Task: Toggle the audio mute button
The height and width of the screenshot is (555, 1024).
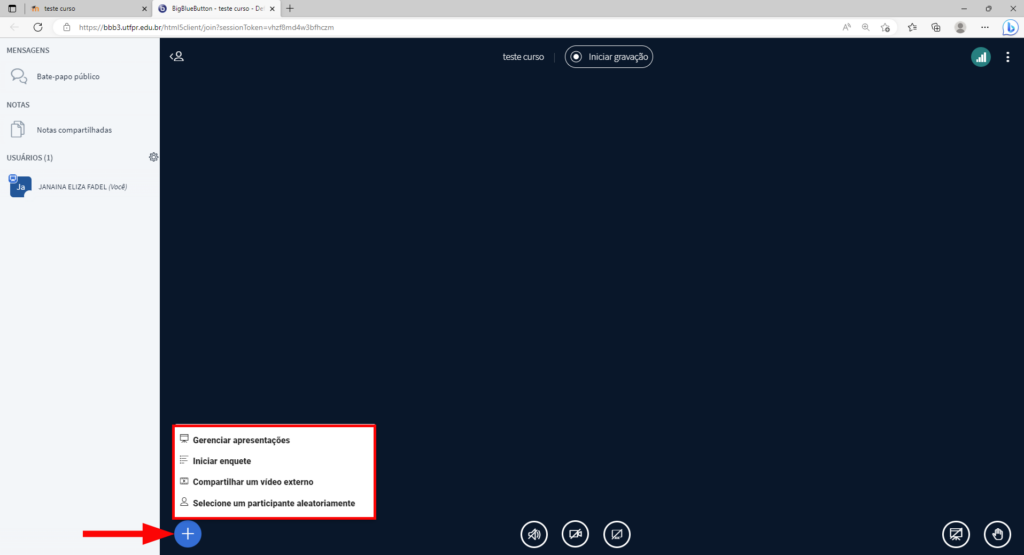Action: coord(534,534)
